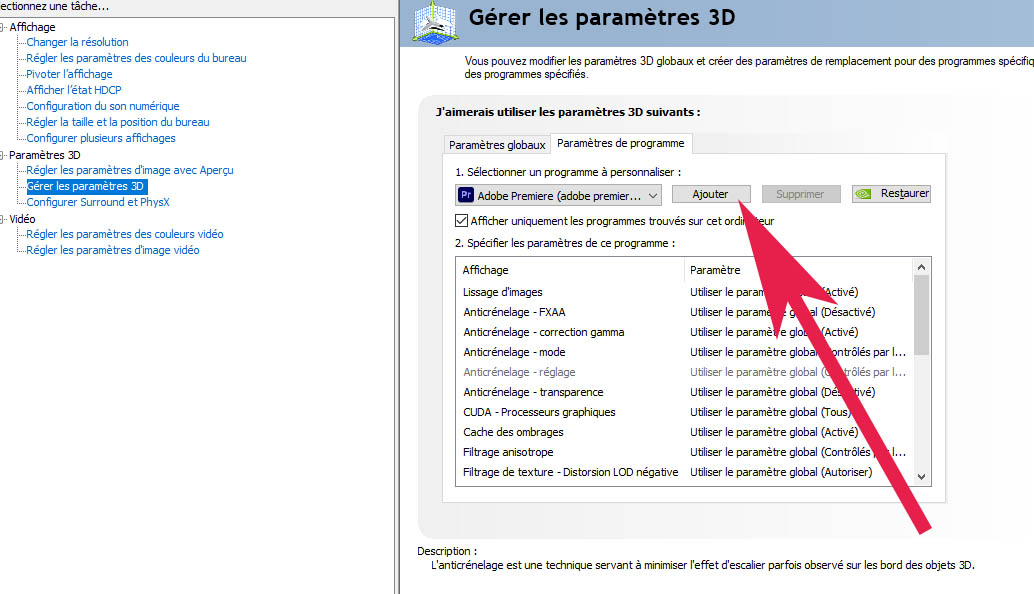Collapse the Vidéo tree section

[3, 219]
